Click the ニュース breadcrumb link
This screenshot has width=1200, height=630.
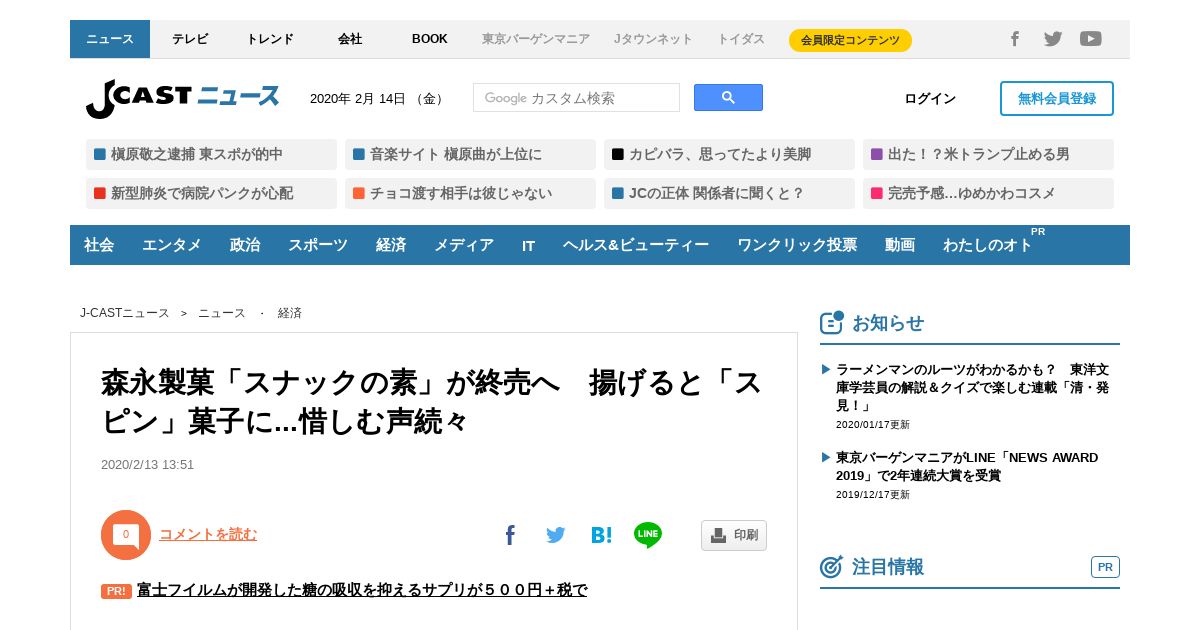coord(222,313)
